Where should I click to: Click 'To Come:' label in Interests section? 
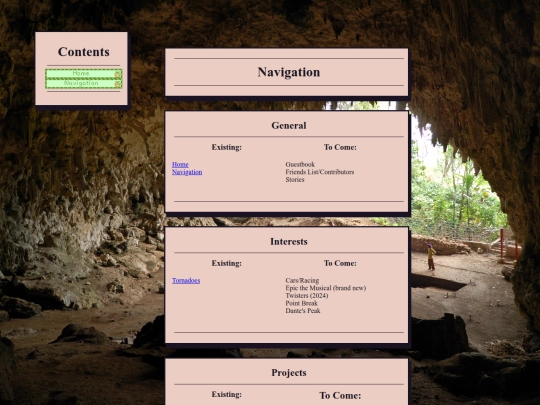340,263
